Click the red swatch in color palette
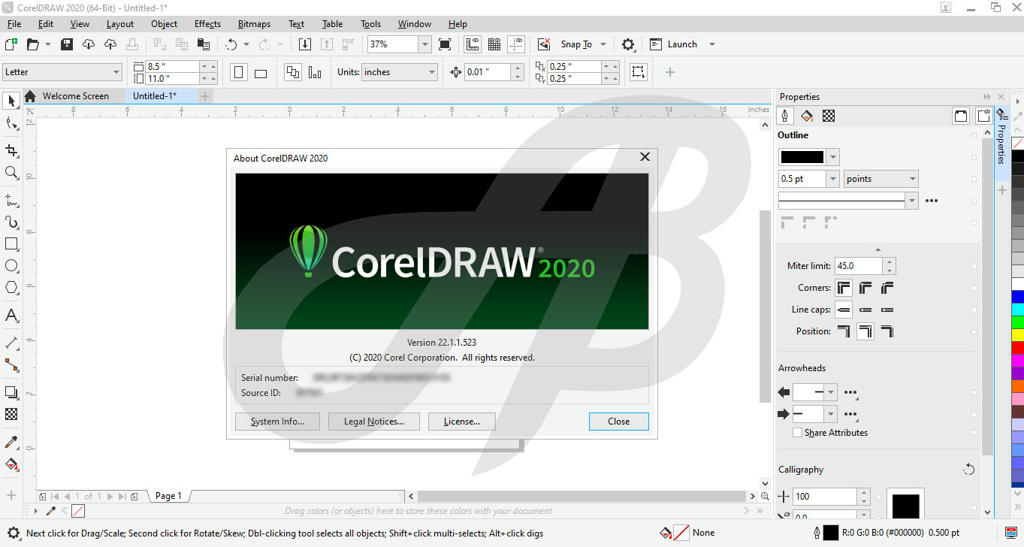 [1017, 348]
